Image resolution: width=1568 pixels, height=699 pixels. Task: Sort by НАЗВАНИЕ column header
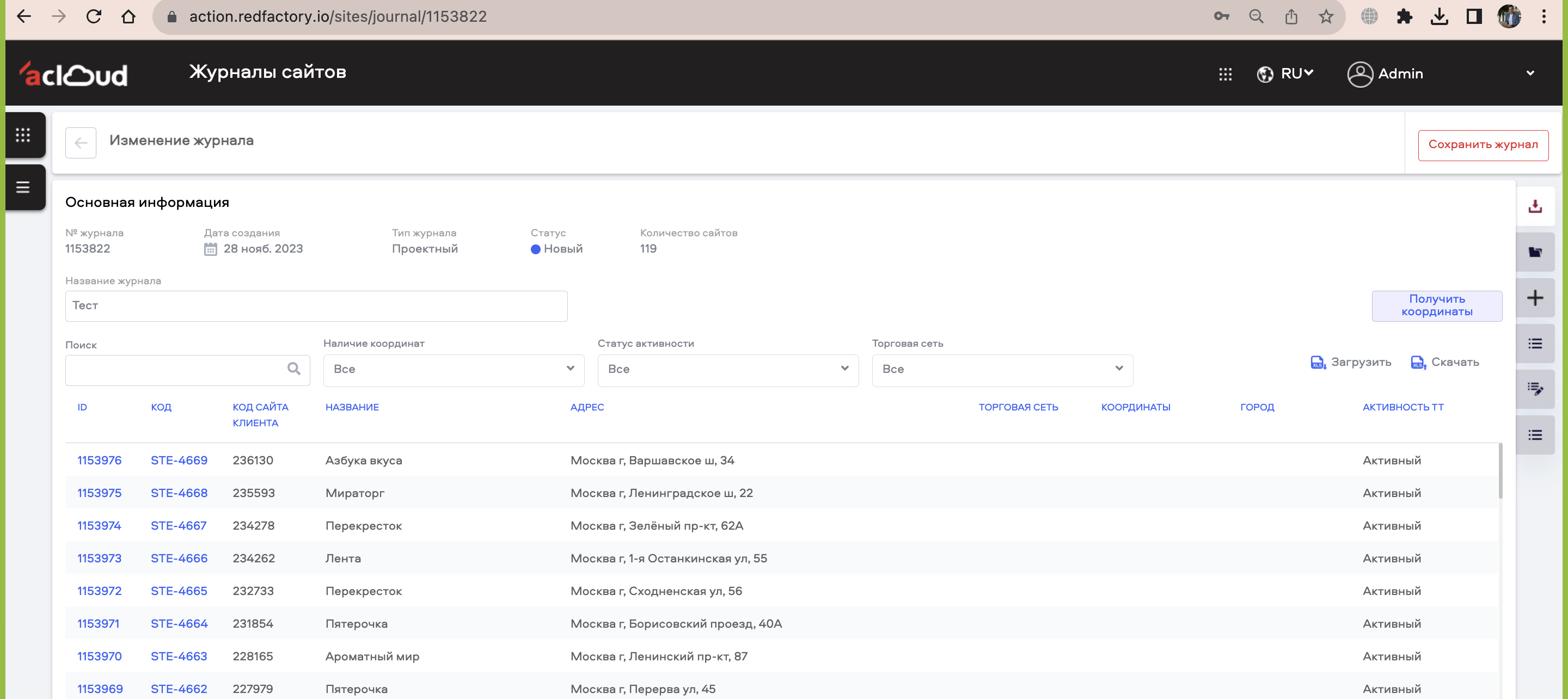352,407
